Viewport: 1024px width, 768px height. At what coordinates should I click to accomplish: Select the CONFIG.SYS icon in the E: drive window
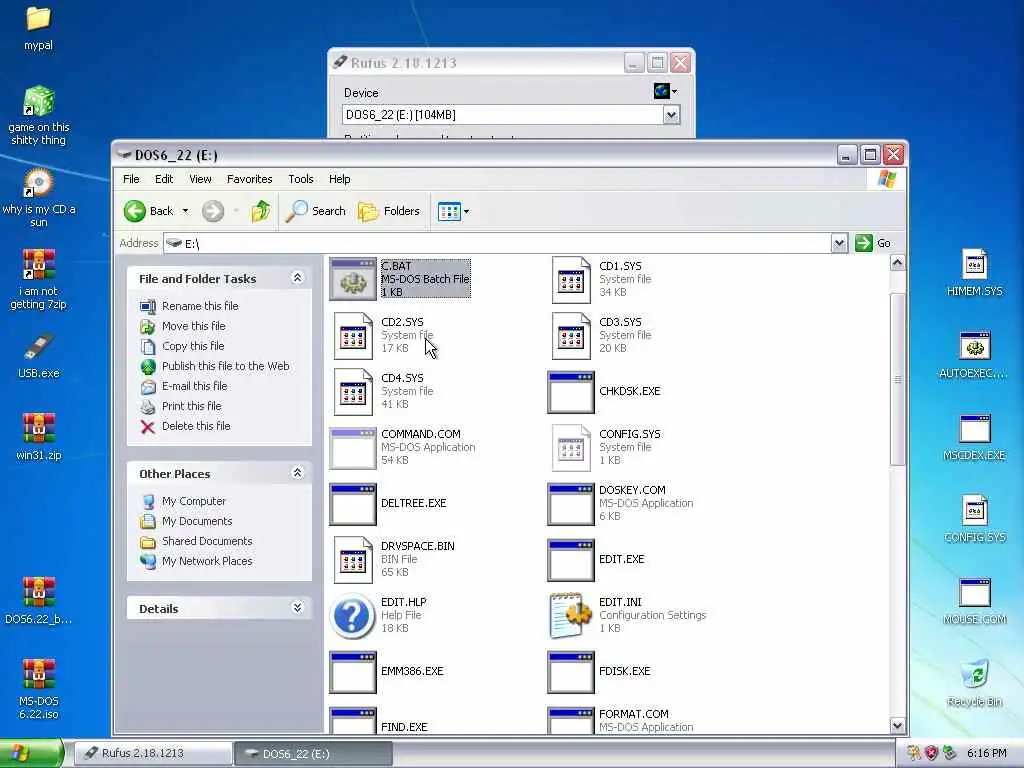571,448
